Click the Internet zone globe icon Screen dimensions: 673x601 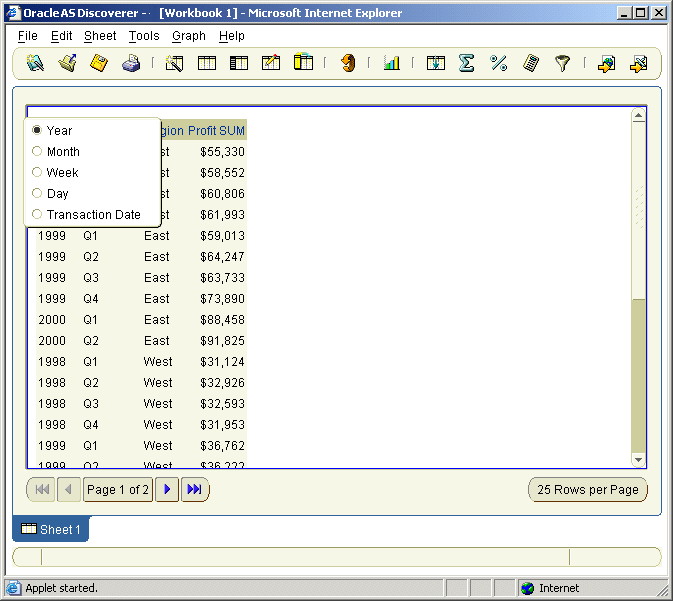click(x=527, y=588)
